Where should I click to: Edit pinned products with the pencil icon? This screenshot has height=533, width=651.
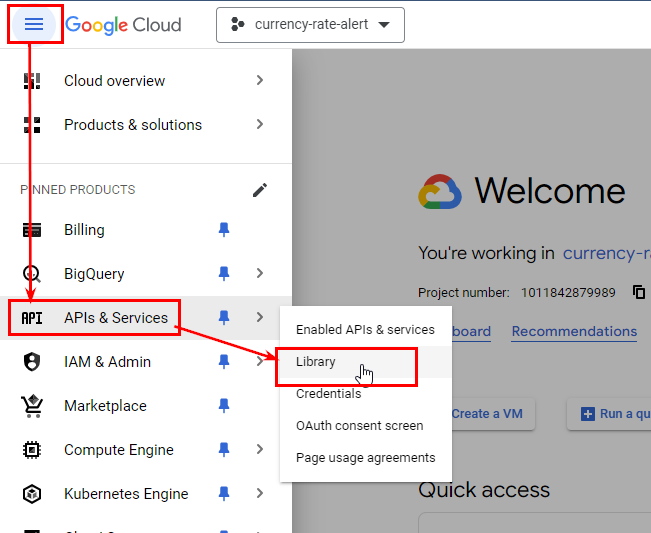(x=260, y=190)
